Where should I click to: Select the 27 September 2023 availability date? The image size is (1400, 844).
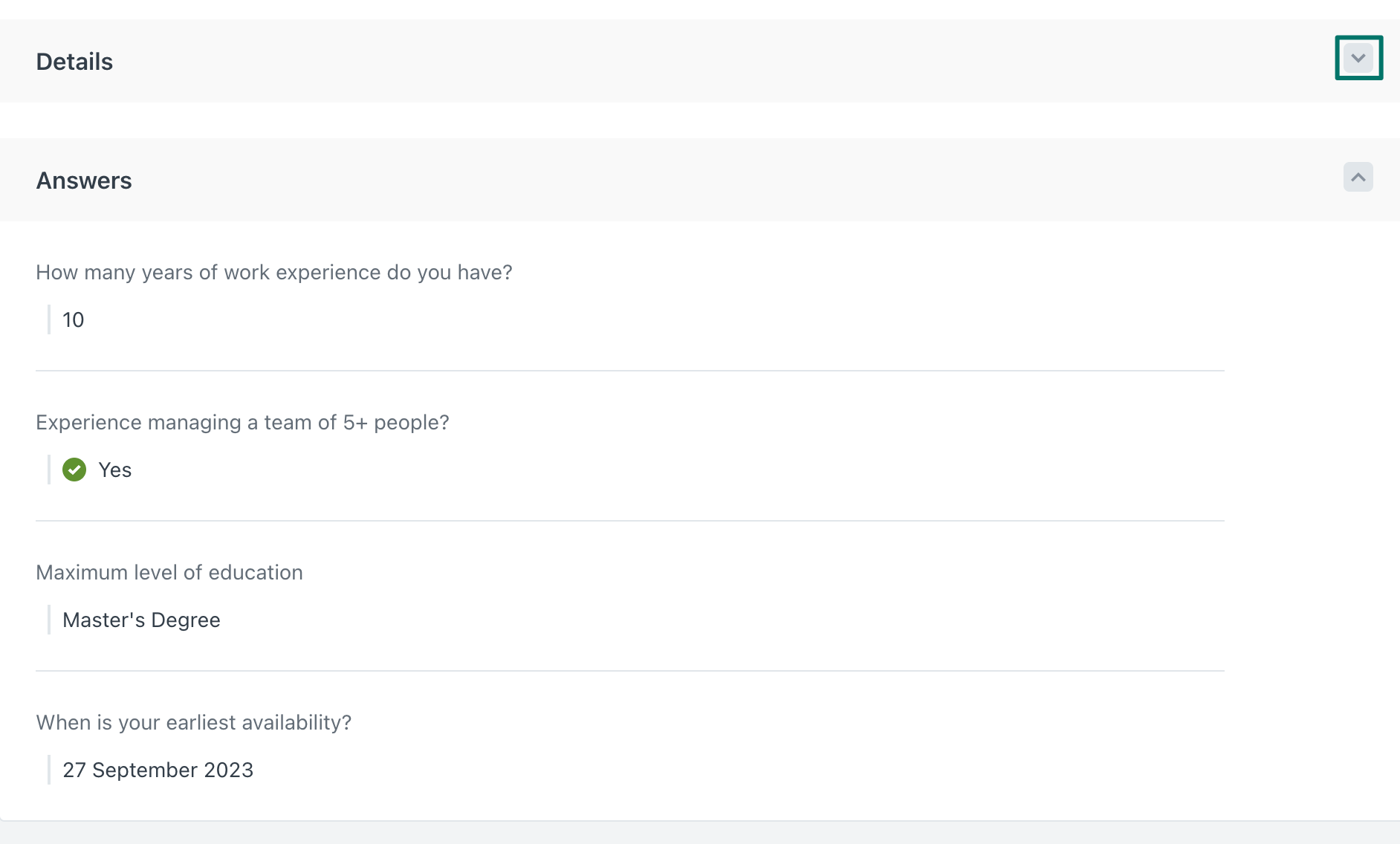(x=158, y=770)
